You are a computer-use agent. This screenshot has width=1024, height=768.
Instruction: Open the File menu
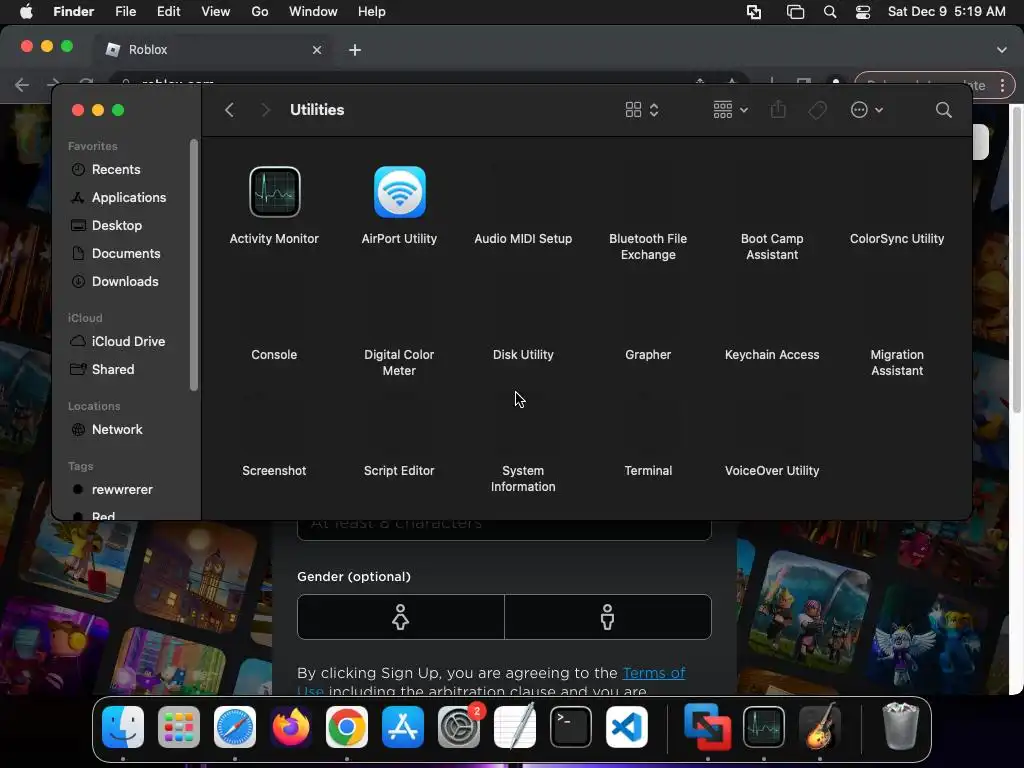tap(125, 12)
